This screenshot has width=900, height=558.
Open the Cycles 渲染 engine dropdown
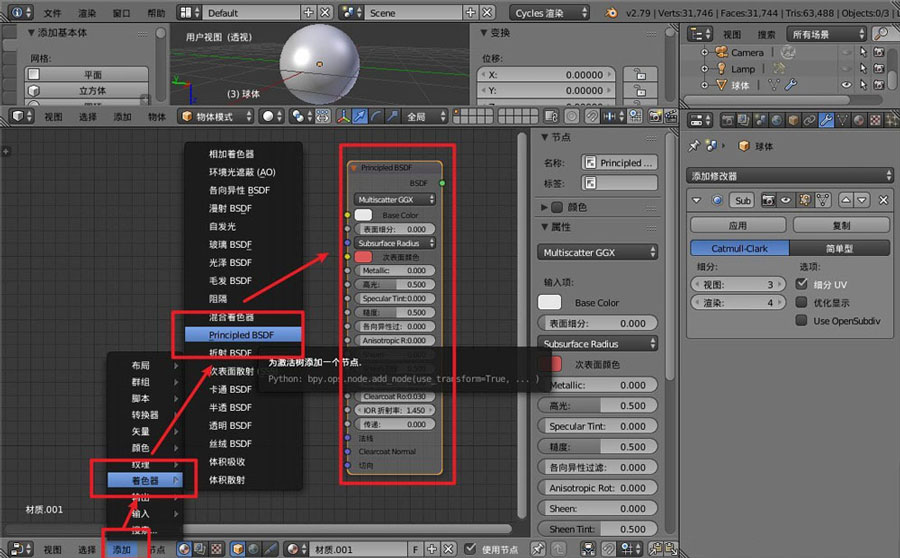(x=549, y=12)
